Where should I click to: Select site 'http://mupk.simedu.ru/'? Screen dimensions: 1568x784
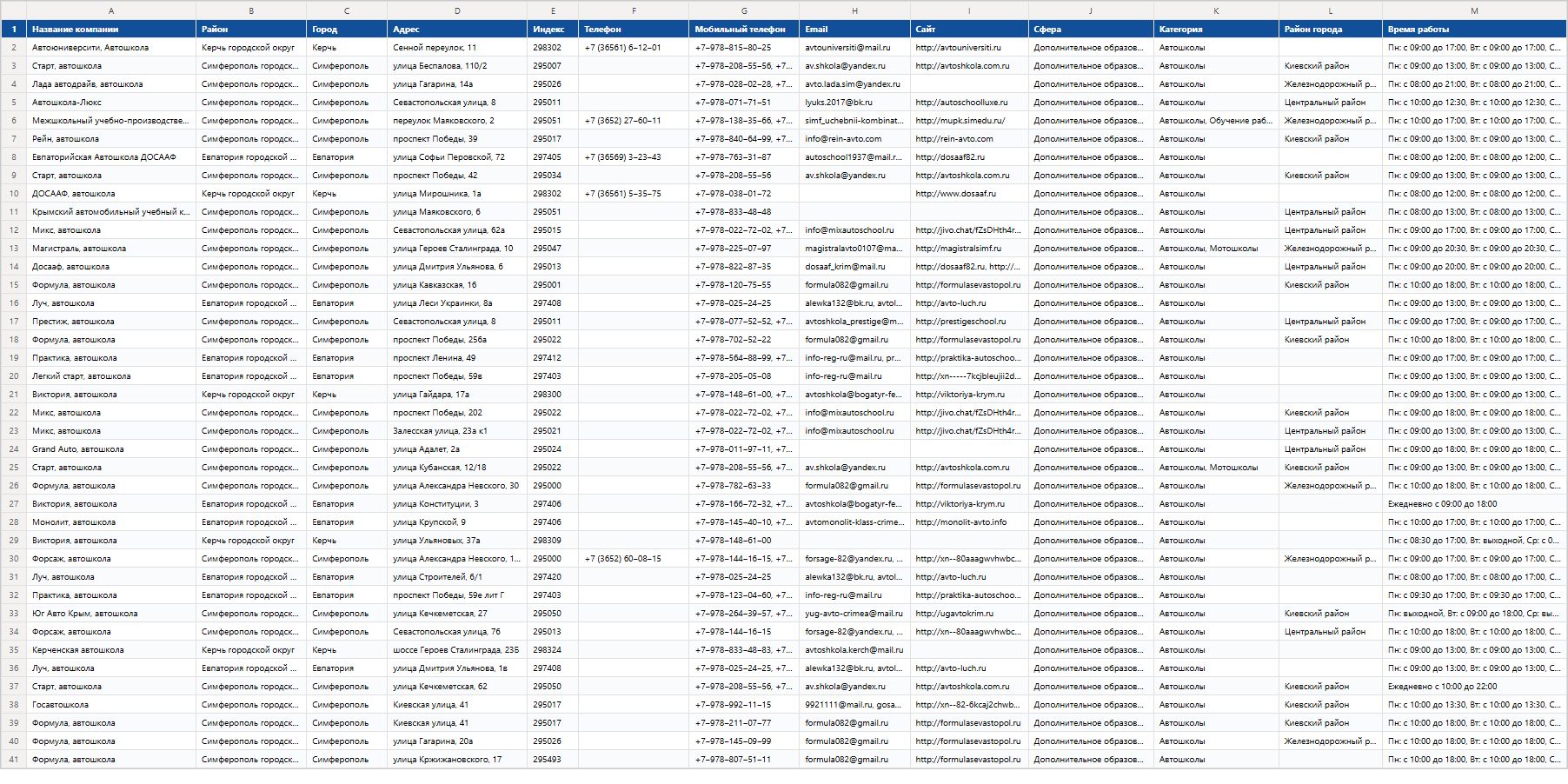[969, 121]
